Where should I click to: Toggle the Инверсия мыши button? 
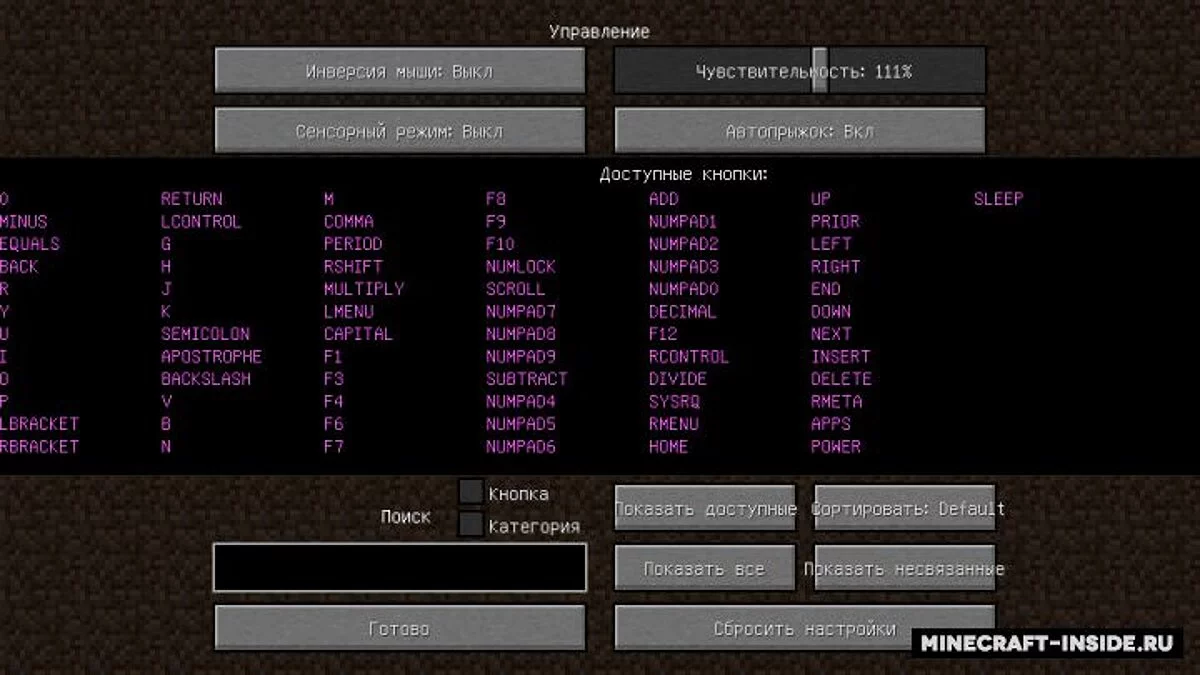click(x=400, y=71)
